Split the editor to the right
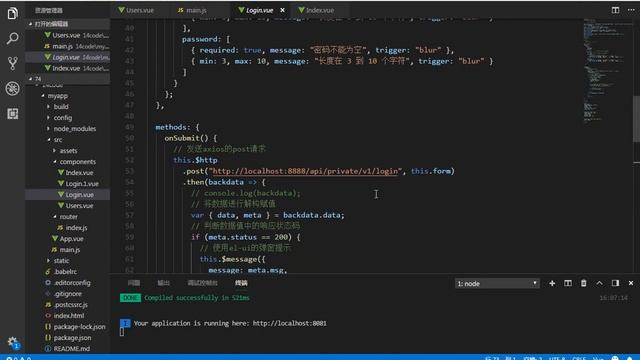Screen dimensions: 640x360 [x=615, y=10]
